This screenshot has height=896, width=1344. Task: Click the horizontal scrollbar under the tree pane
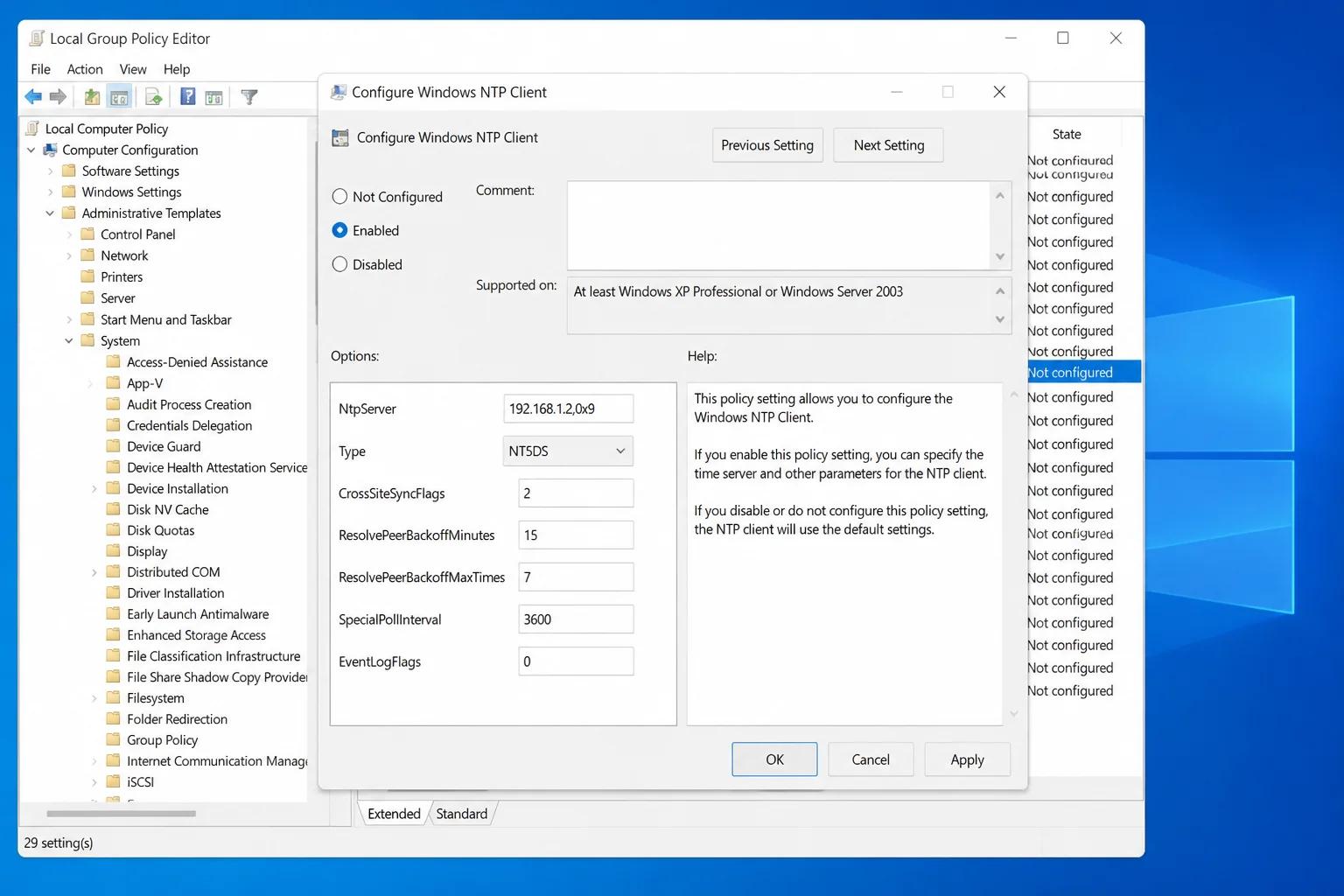pyautogui.click(x=121, y=814)
